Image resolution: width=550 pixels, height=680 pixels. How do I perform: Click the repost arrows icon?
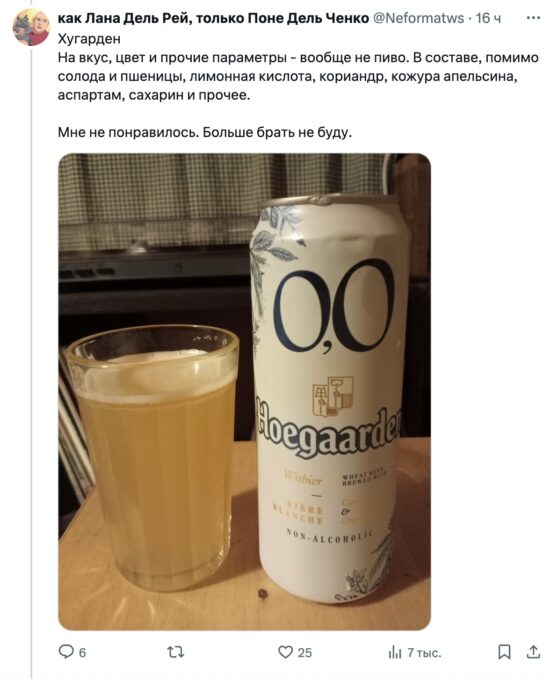coord(176,652)
